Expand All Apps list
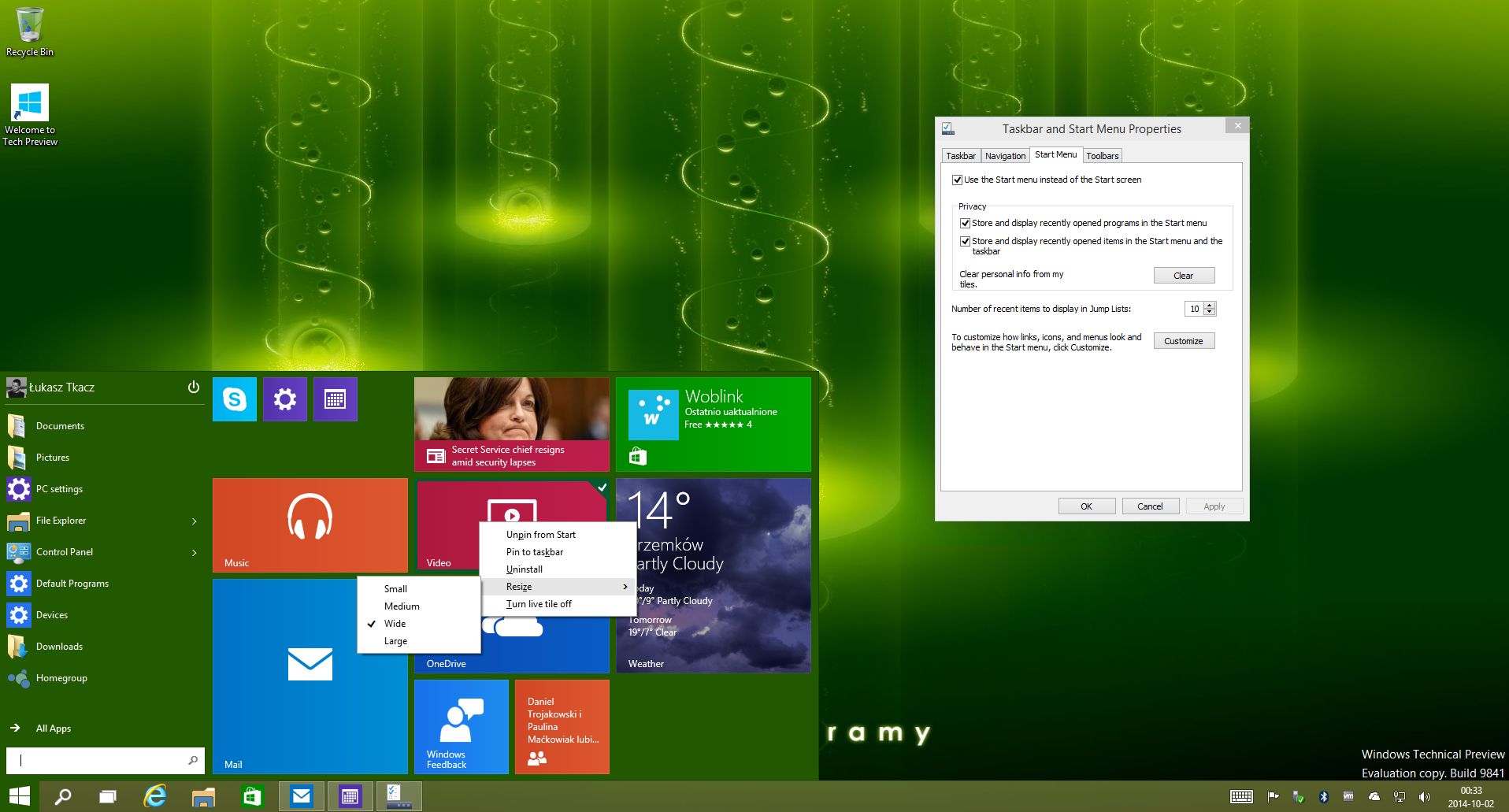Image resolution: width=1509 pixels, height=812 pixels. pos(53,729)
